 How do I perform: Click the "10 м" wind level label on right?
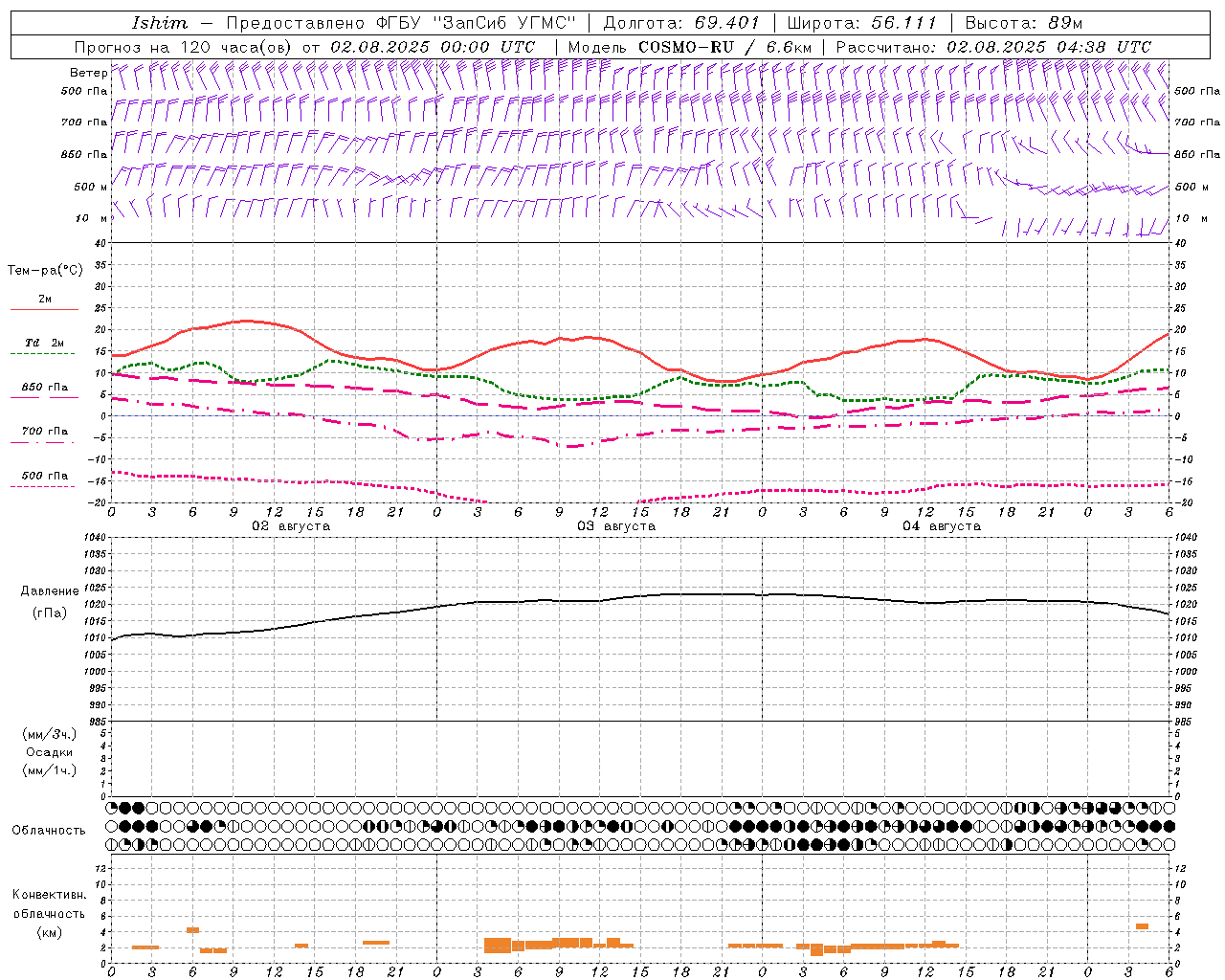pos(1192,218)
